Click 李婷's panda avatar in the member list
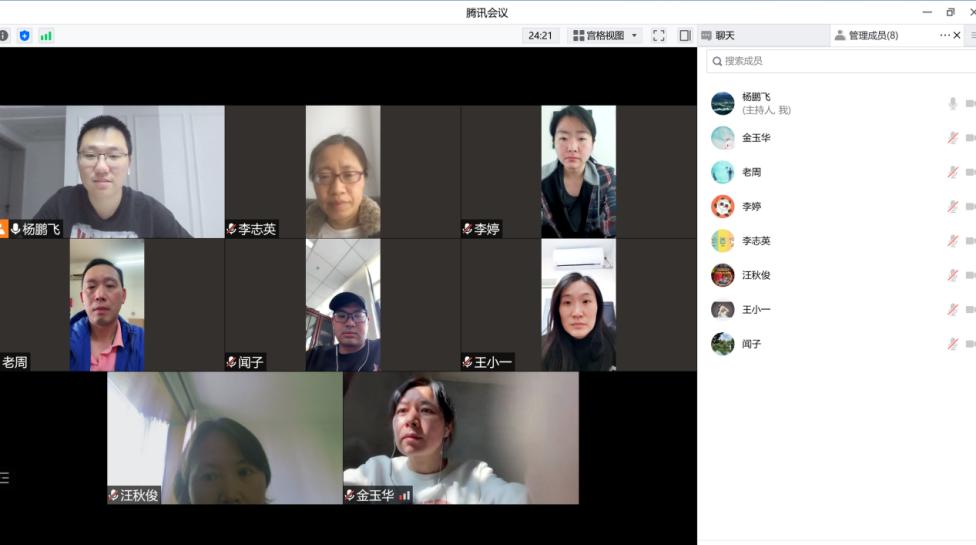Image resolution: width=976 pixels, height=545 pixels. point(722,207)
